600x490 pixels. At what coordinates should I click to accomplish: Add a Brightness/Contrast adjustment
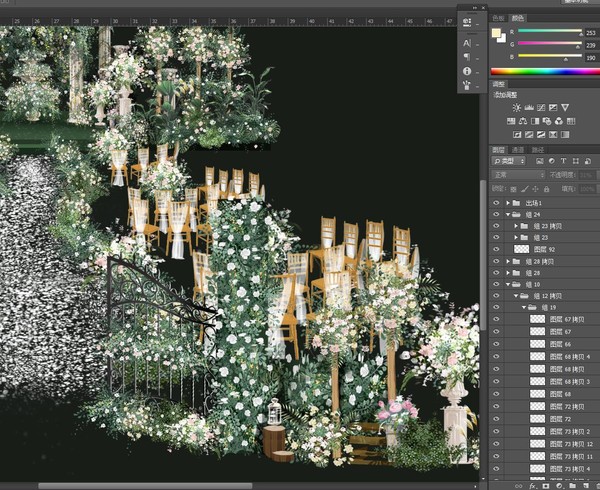click(517, 107)
